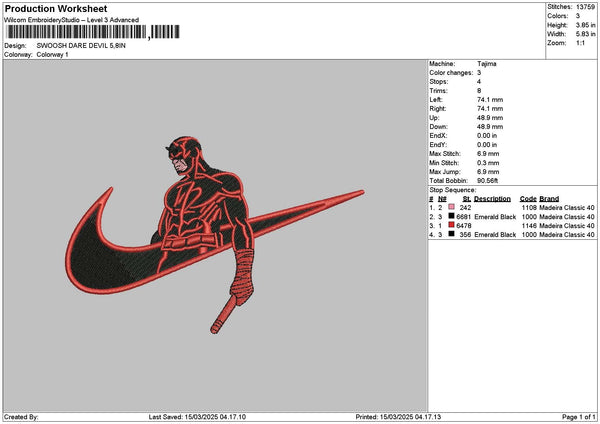This screenshot has height=424, width=600.
Task: Click the Colorway 1 value
Action: [x=53, y=54]
